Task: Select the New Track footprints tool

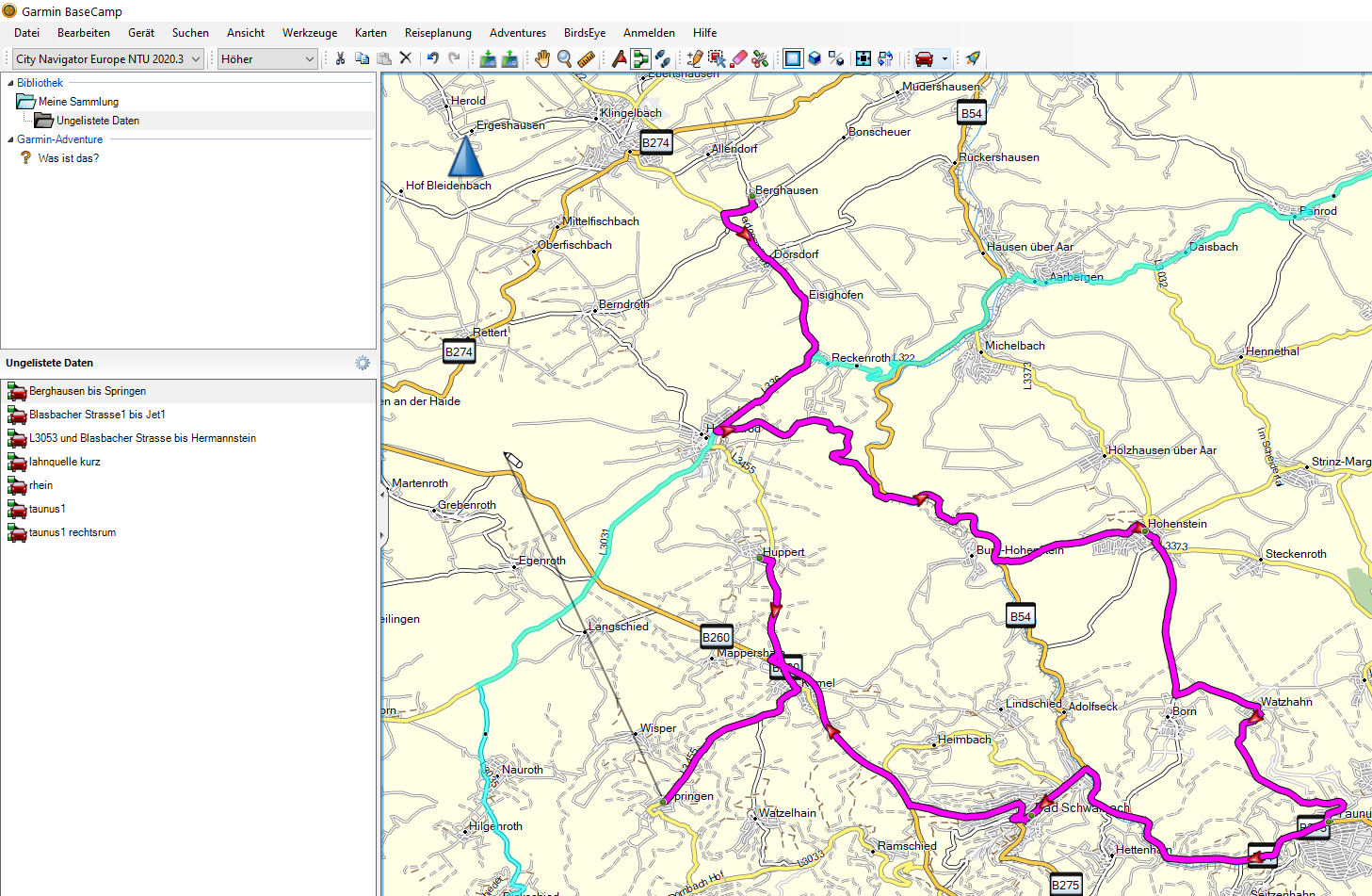Action: tap(663, 58)
